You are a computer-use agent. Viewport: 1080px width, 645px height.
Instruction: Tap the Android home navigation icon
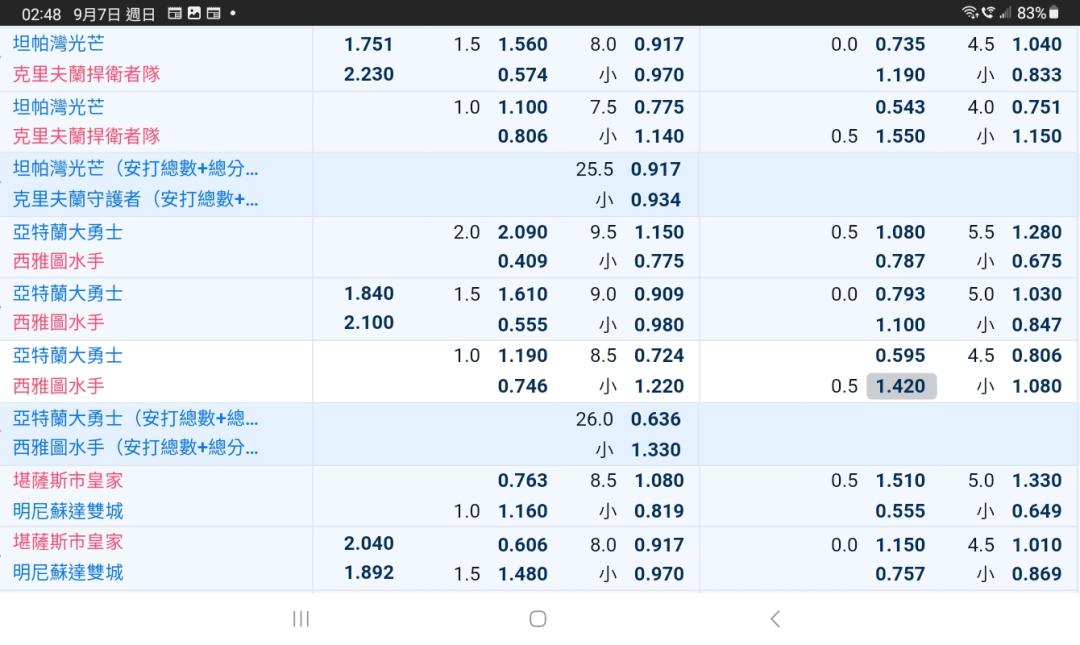point(538,619)
